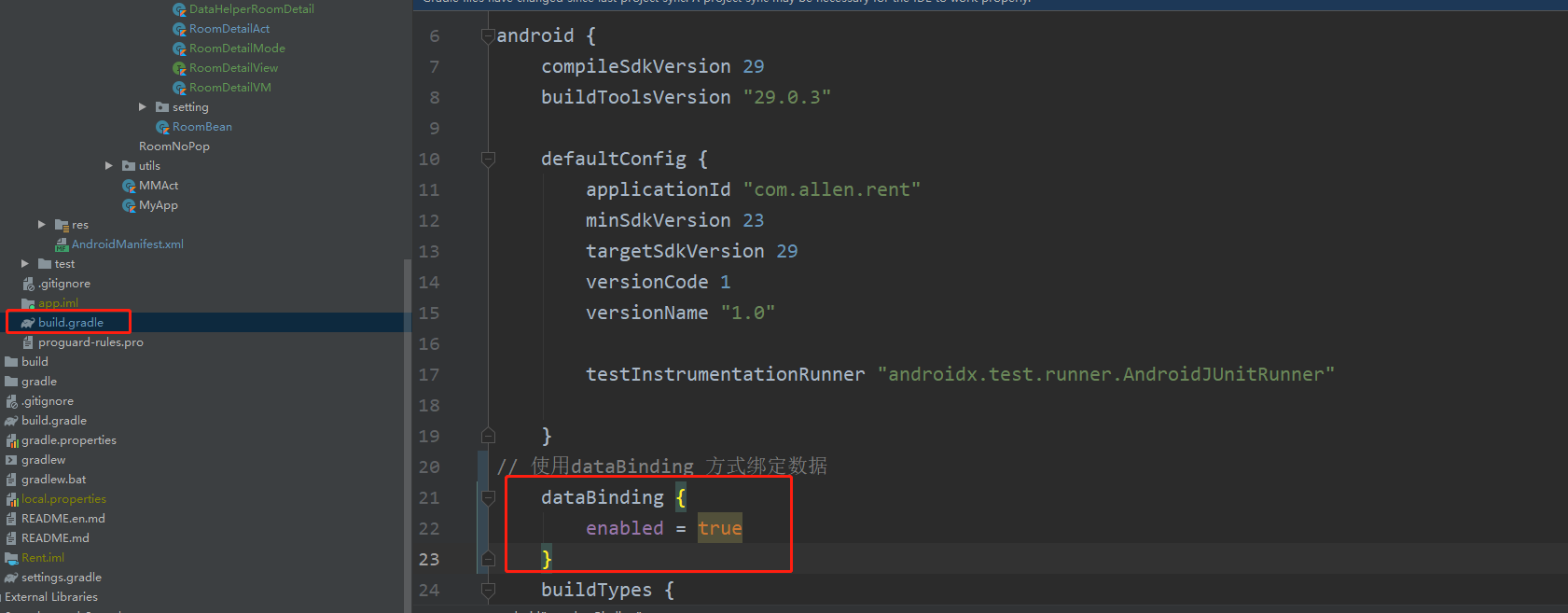Viewport: 1568px width, 613px height.
Task: Open RoomDetailVM class file
Action: tap(229, 88)
